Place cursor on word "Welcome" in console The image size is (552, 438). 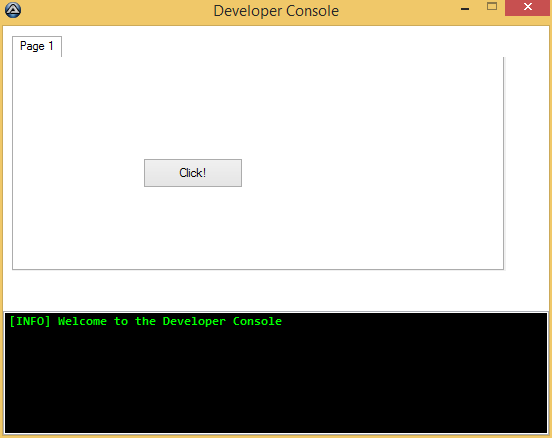[x=82, y=321]
